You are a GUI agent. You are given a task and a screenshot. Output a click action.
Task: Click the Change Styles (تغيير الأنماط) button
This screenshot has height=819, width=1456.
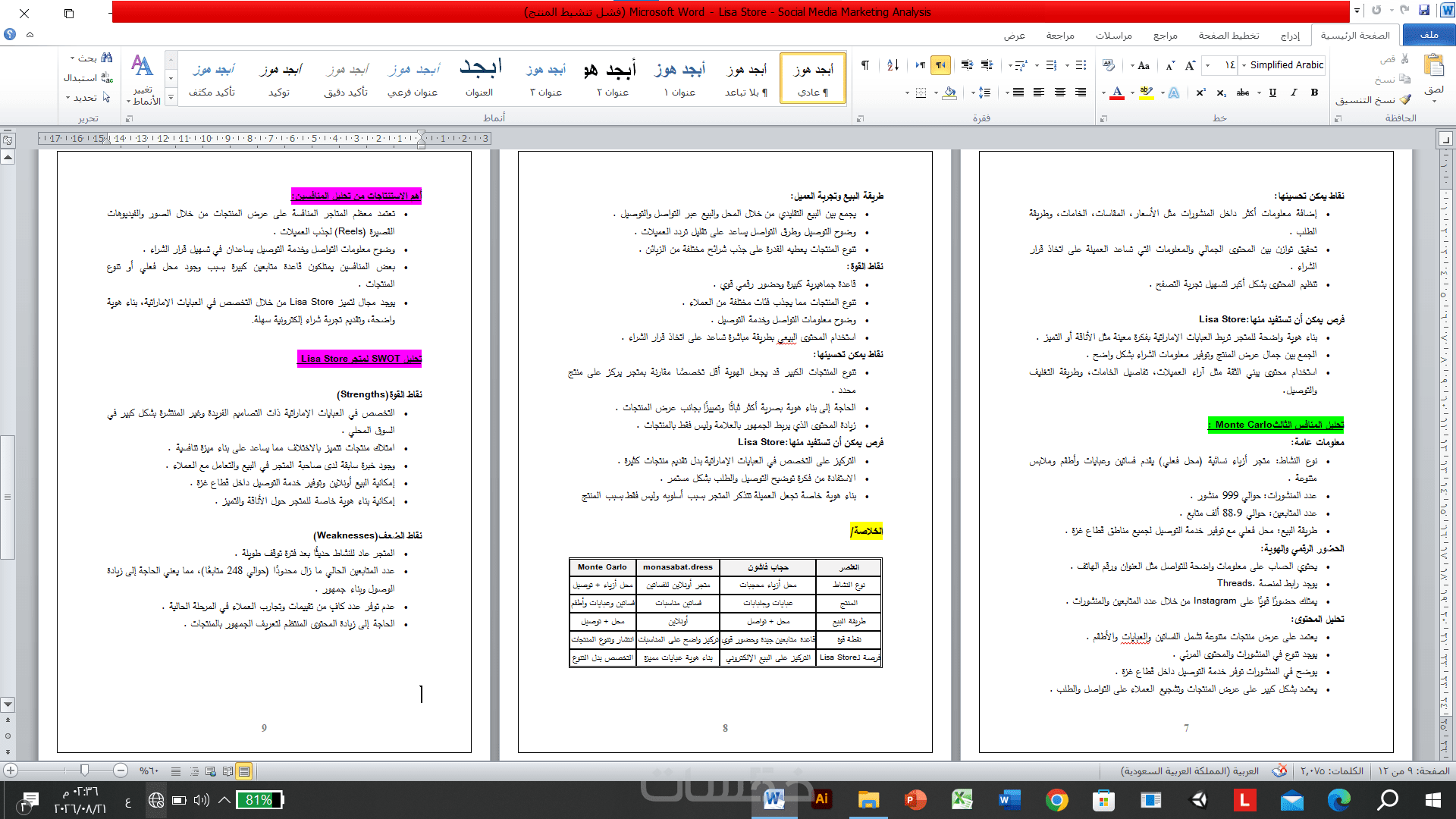[143, 79]
